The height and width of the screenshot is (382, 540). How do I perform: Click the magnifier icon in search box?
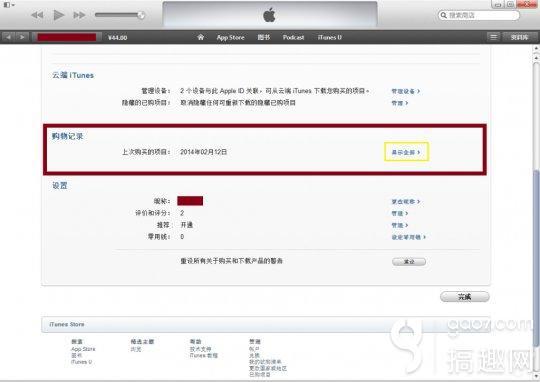click(x=444, y=15)
